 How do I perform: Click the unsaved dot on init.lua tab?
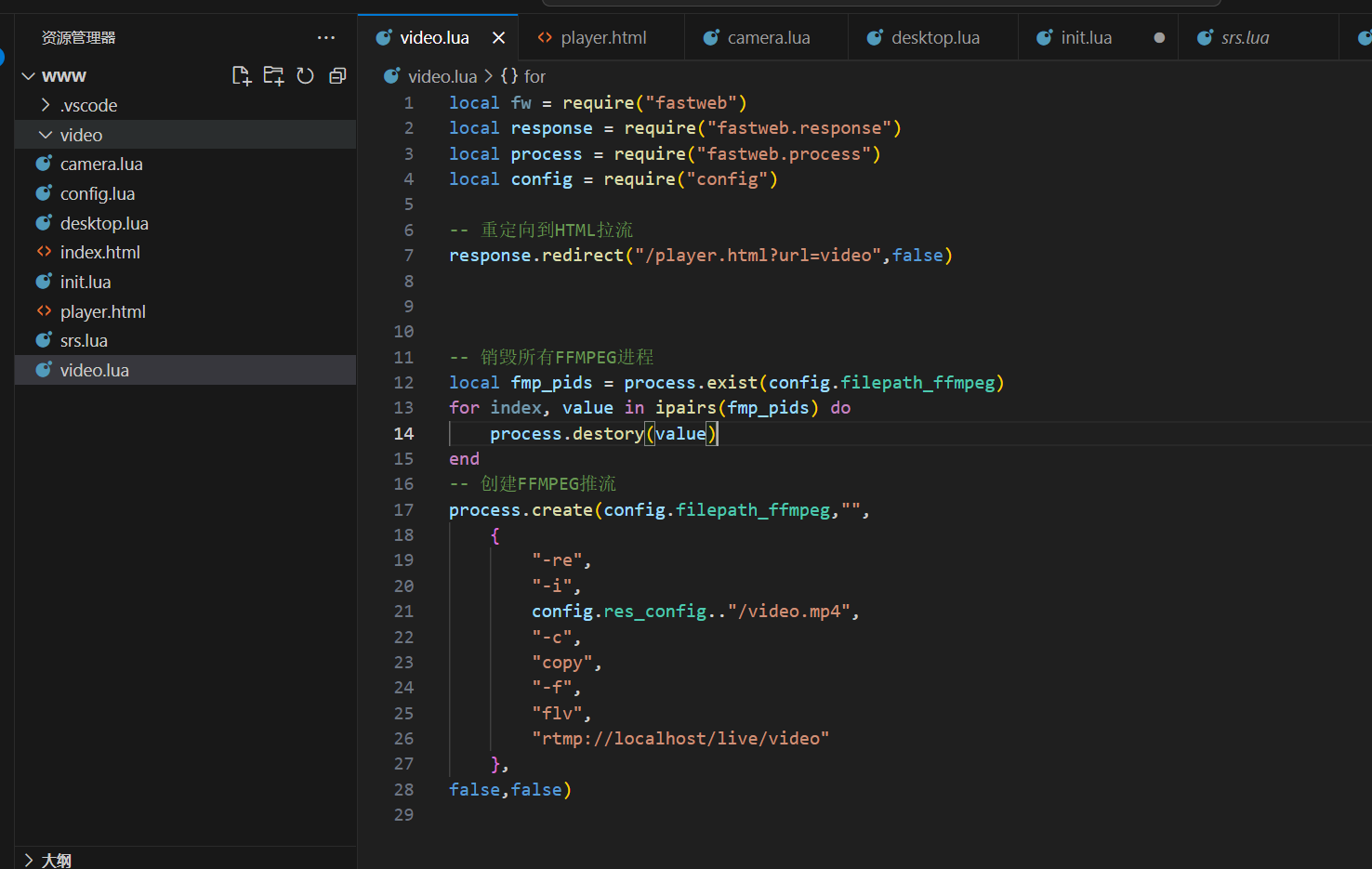click(x=1159, y=38)
